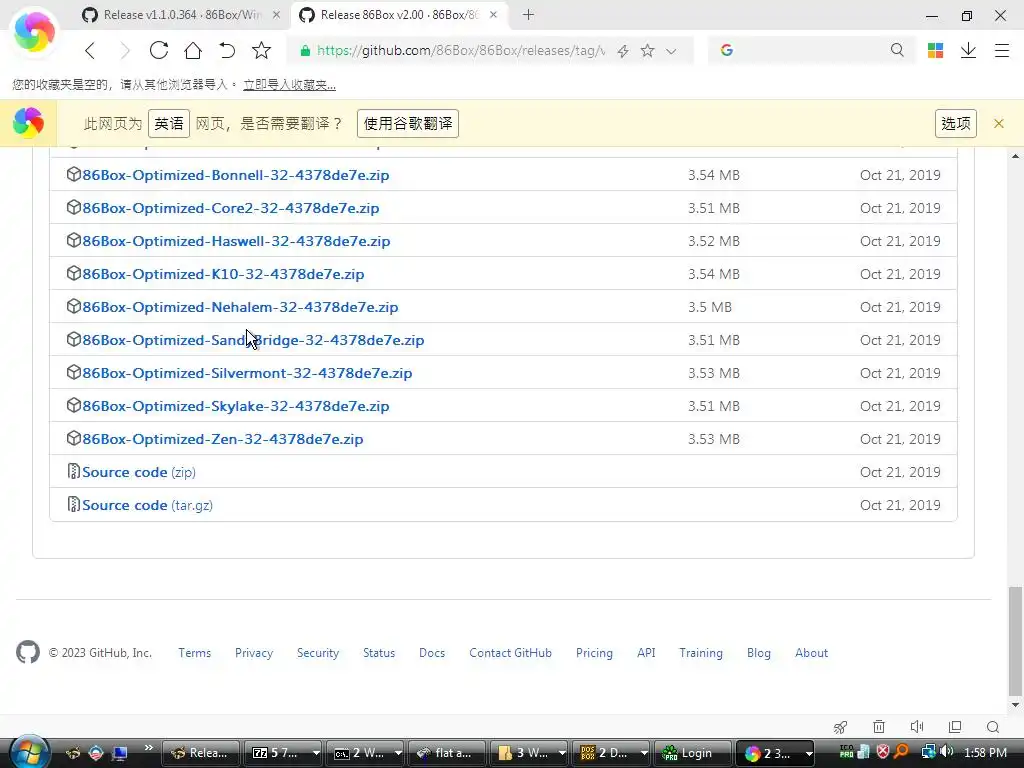This screenshot has width=1024, height=768.
Task: Click the import bookmarks link
Action: point(289,85)
